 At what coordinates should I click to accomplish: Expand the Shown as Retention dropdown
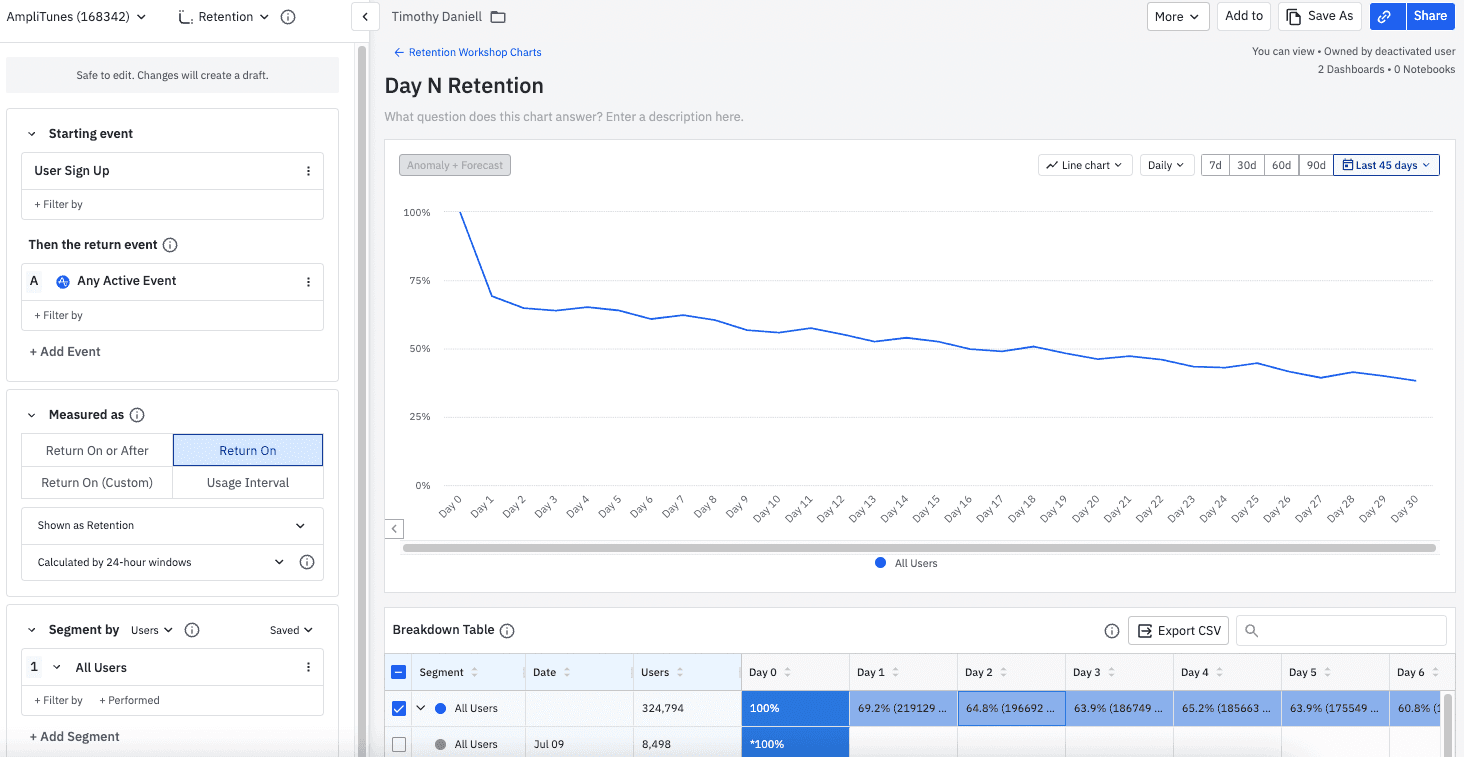click(171, 525)
